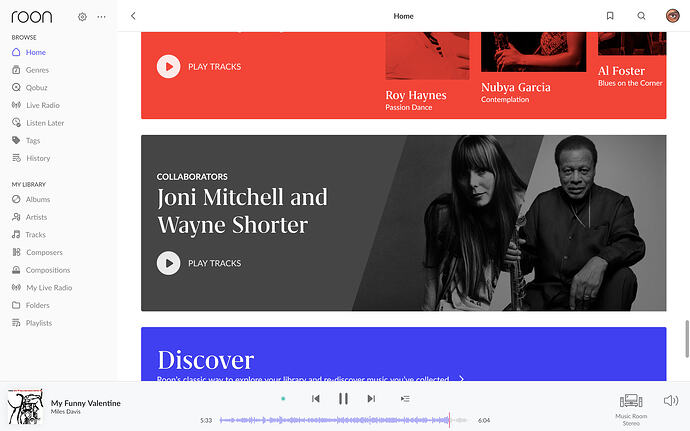Open search with the magnifier icon
The image size is (690, 431).
(x=641, y=16)
